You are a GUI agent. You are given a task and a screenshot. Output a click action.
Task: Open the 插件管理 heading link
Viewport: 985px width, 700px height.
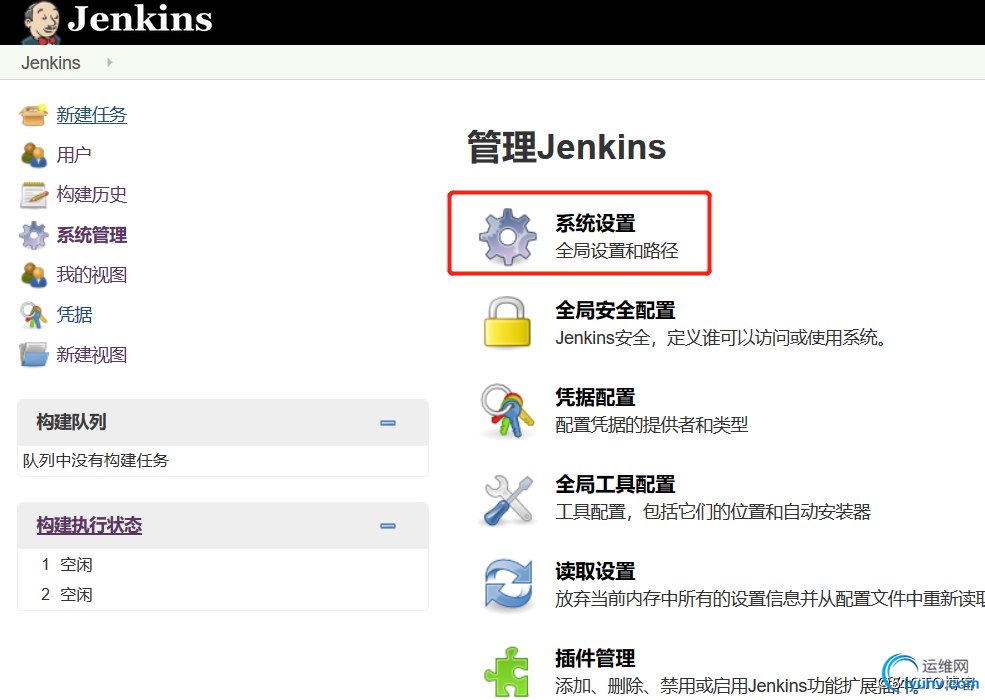pyautogui.click(x=595, y=659)
